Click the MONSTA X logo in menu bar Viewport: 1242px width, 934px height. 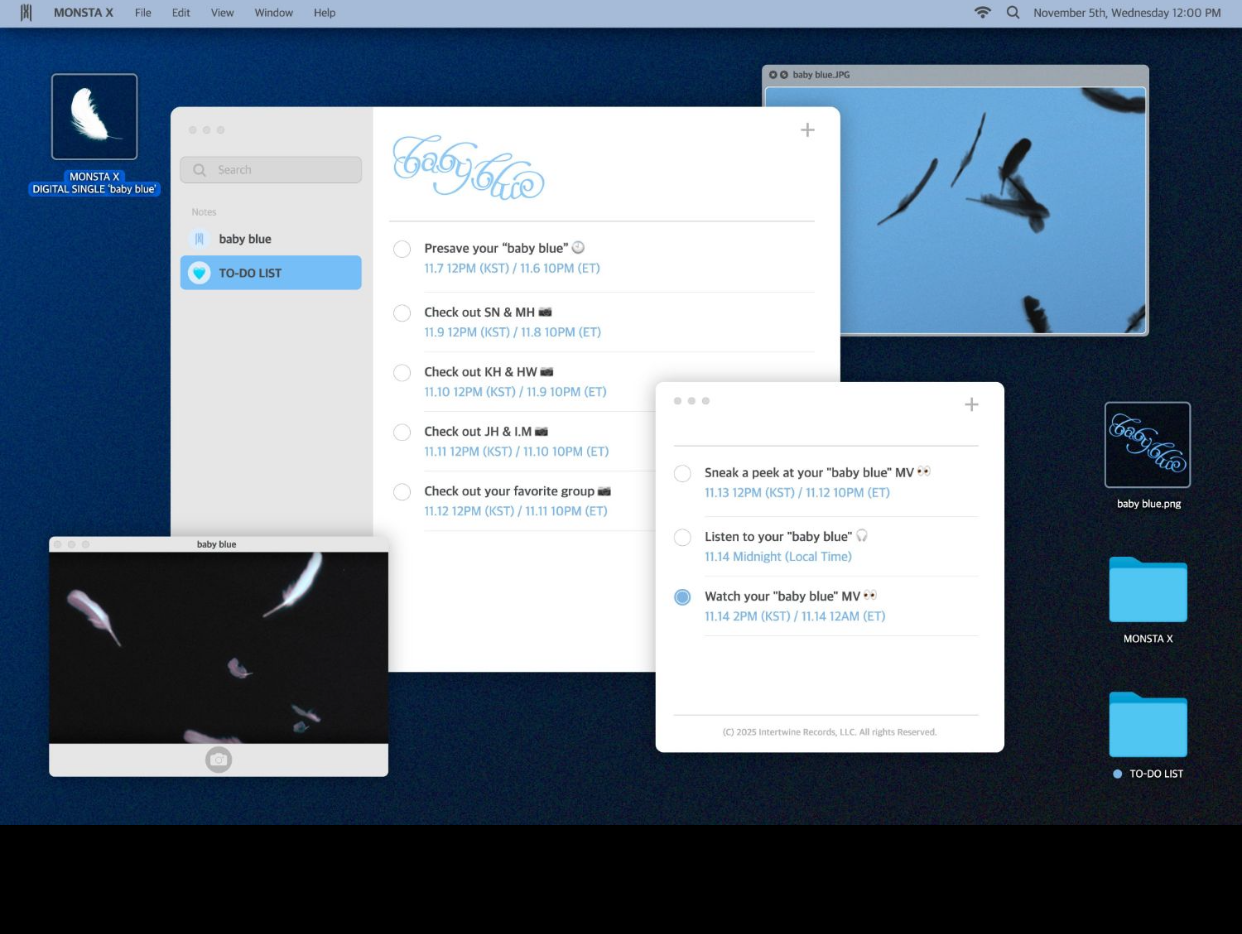click(26, 13)
